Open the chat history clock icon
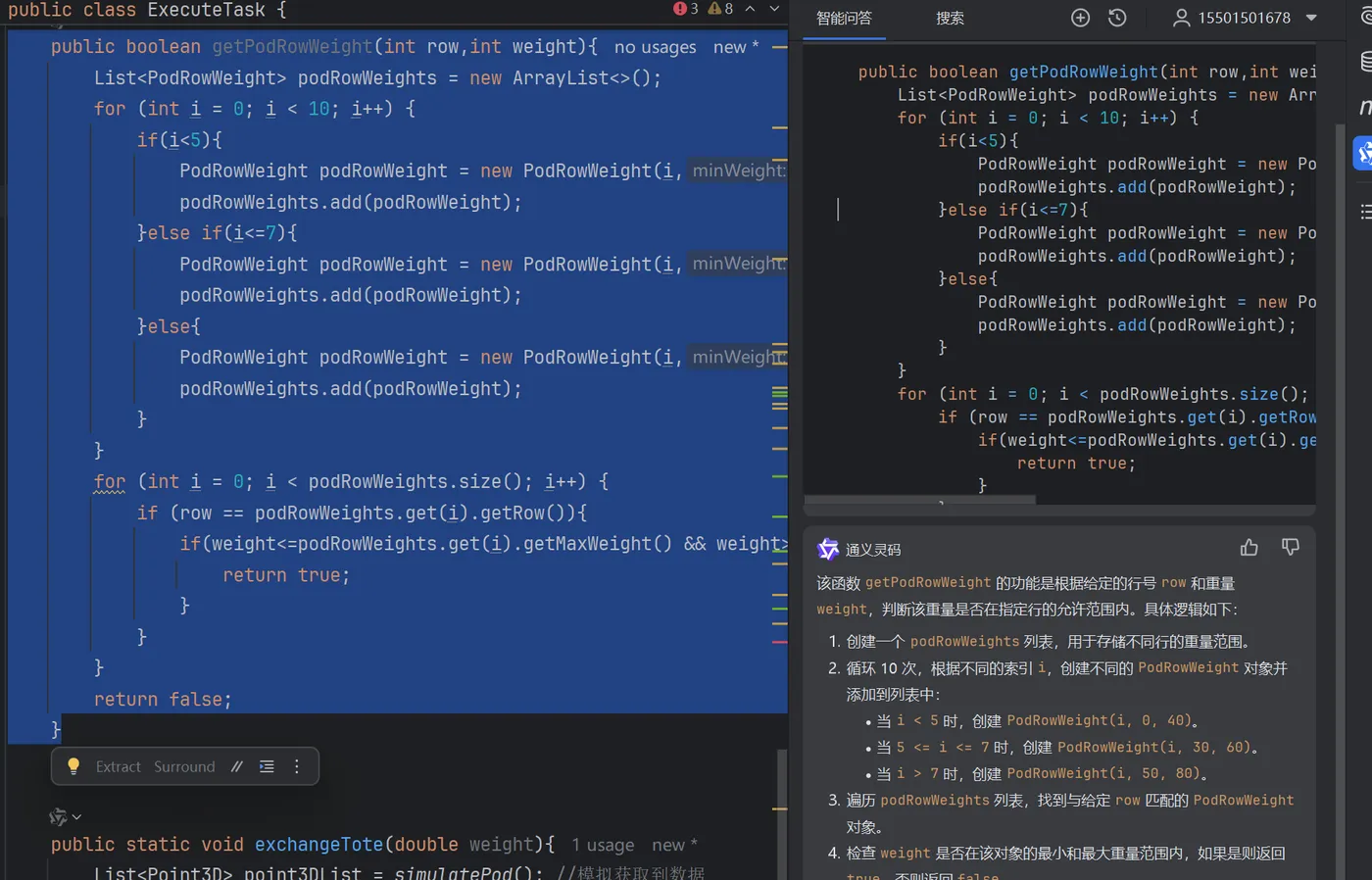The width and height of the screenshot is (1372, 880). click(x=1117, y=18)
